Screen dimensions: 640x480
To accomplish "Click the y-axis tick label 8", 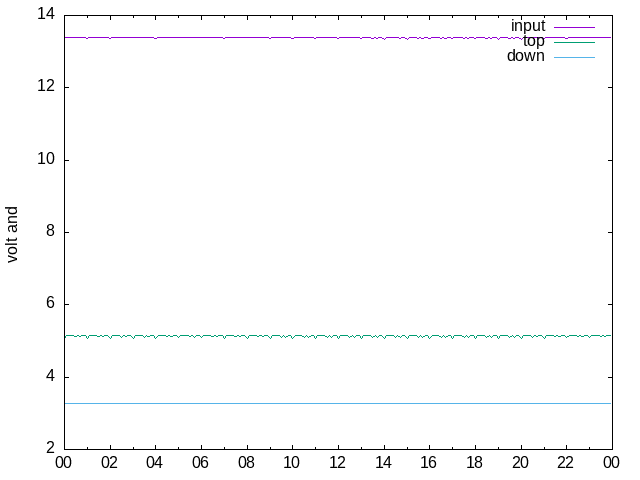I will coord(49,232).
